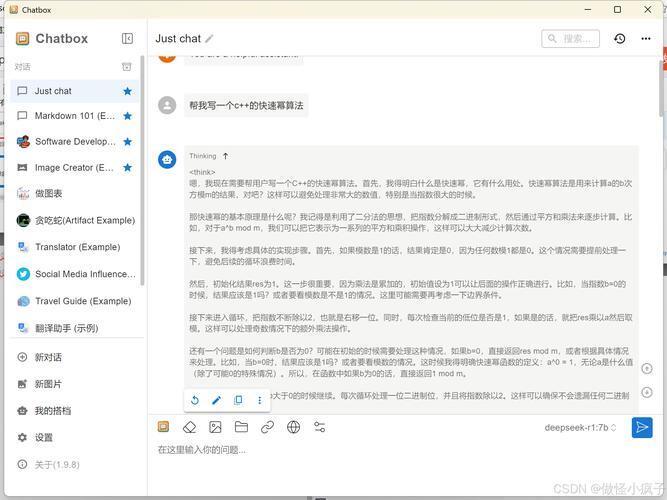Open the Translator (Example) conversation
The height and width of the screenshot is (500, 667).
[x=74, y=247]
